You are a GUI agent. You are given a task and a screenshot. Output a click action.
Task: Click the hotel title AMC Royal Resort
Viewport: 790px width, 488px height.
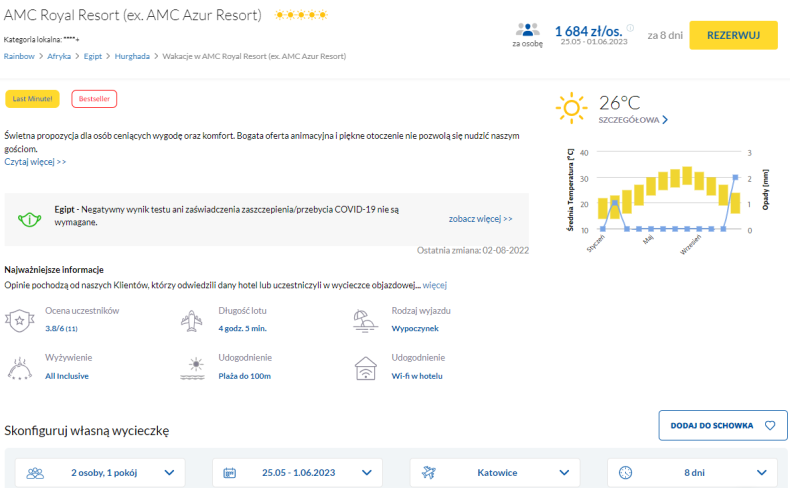click(x=133, y=15)
